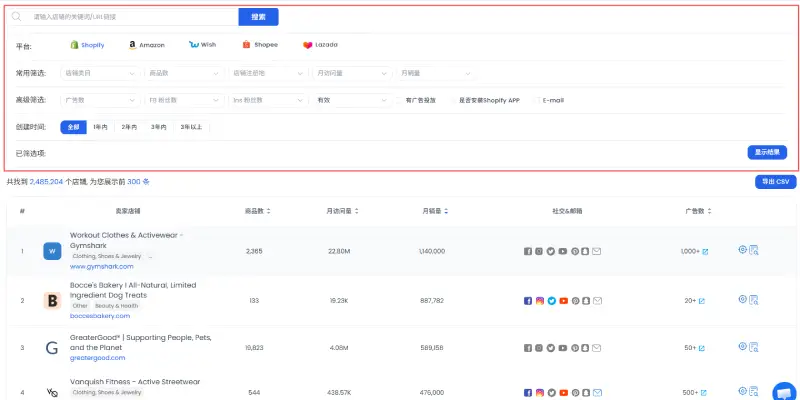The height and width of the screenshot is (400, 800).
Task: Click the Beauty & Health tag under Bocce's Bakery
Action: click(116, 306)
